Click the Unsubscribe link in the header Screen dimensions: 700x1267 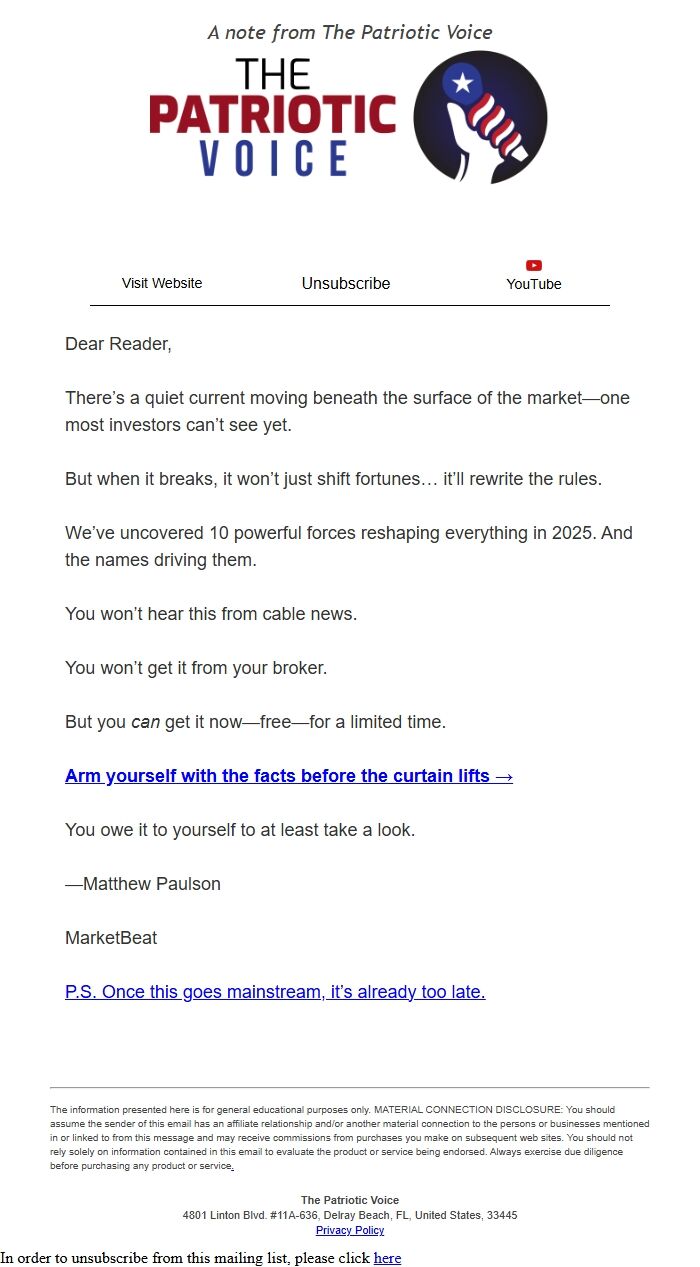click(345, 283)
